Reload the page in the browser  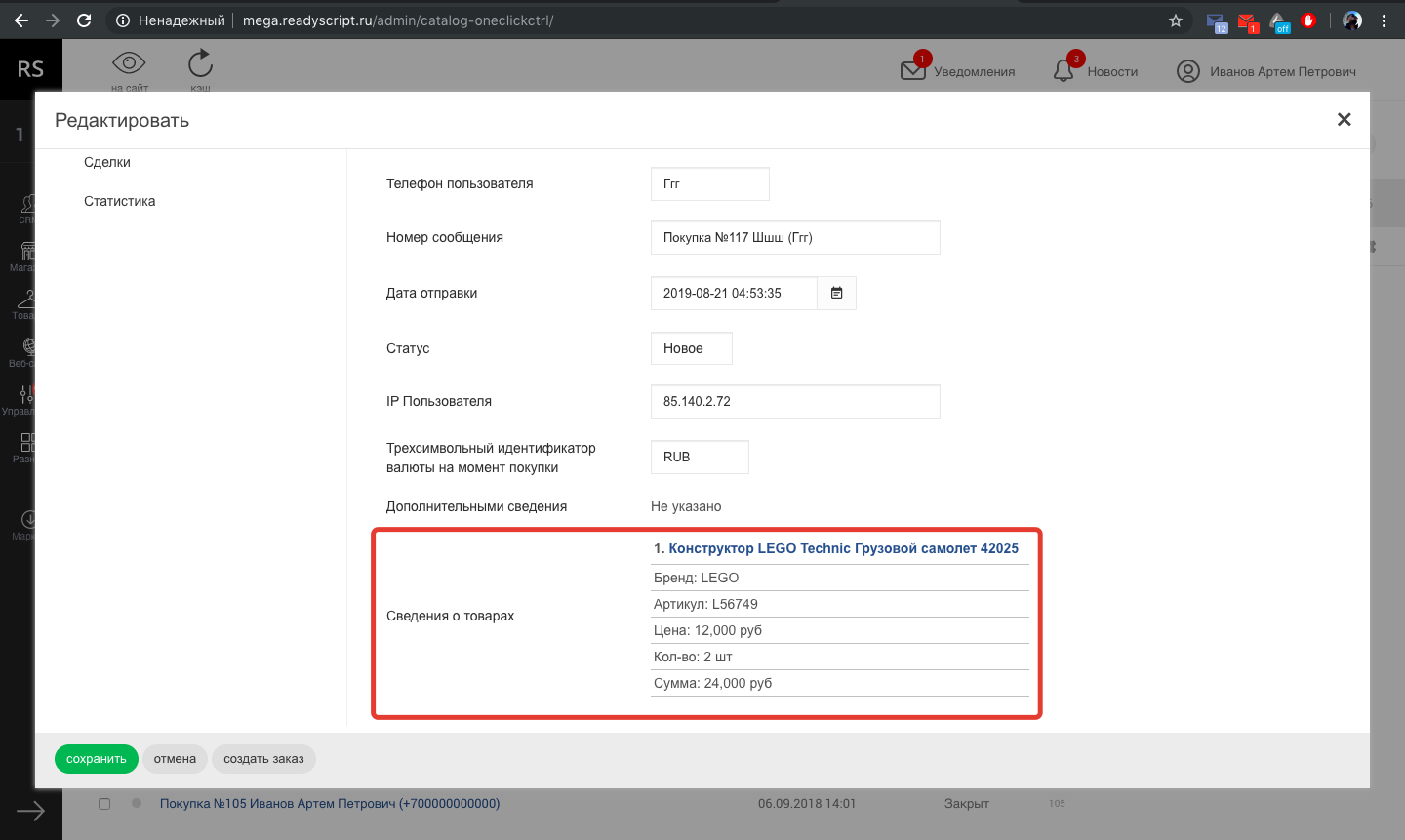point(84,20)
